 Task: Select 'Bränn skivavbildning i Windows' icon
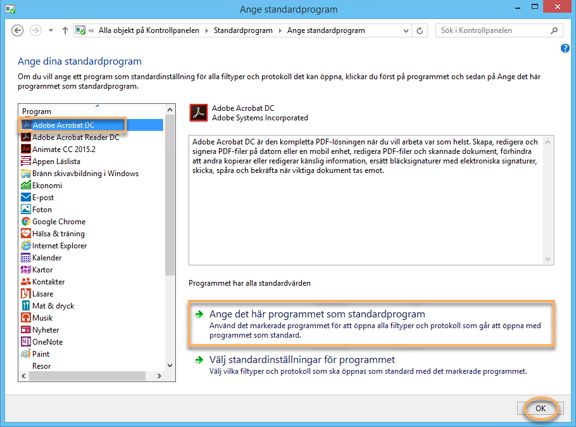pyautogui.click(x=26, y=173)
